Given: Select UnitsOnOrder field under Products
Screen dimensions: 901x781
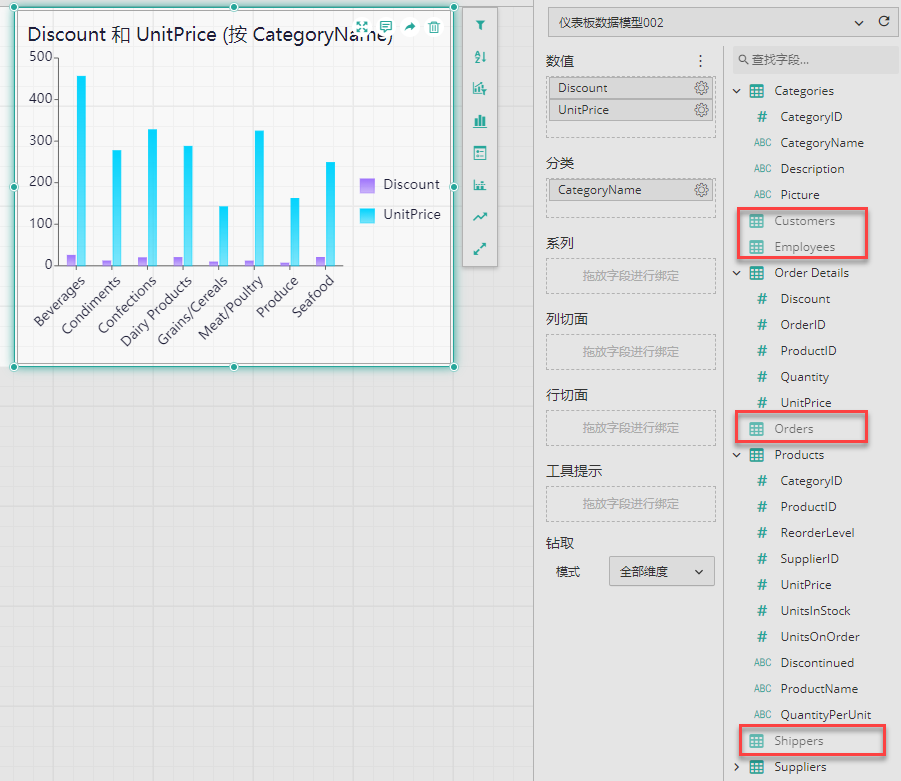Looking at the screenshot, I should (x=819, y=637).
